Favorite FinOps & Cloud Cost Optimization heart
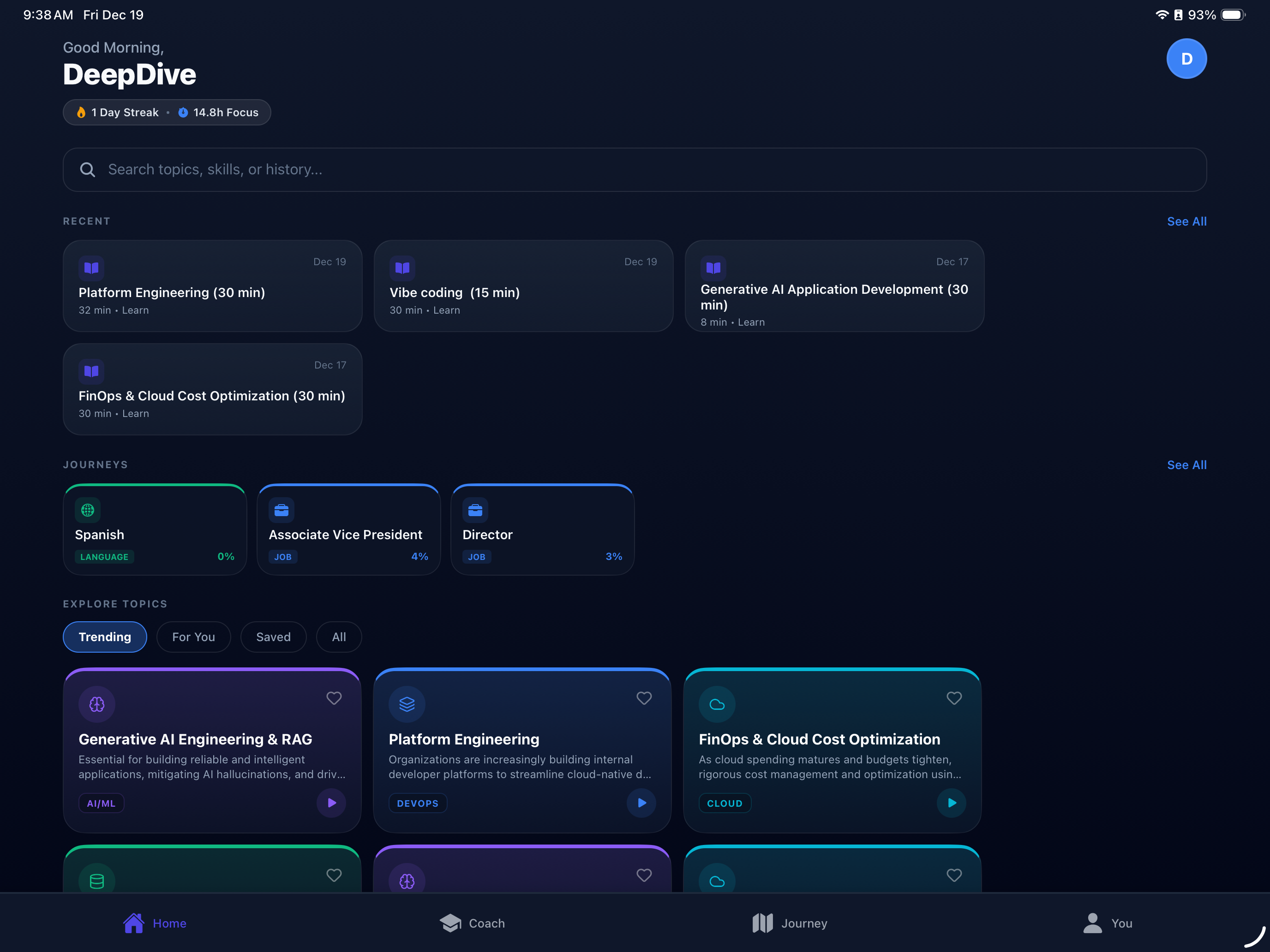The width and height of the screenshot is (1270, 952). pos(954,698)
